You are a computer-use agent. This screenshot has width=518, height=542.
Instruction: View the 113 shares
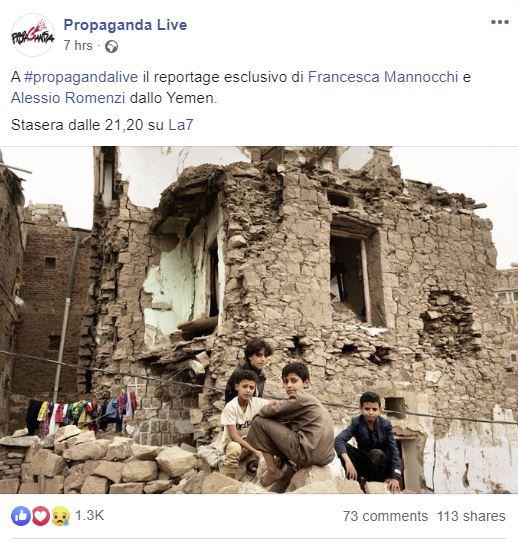click(x=471, y=516)
